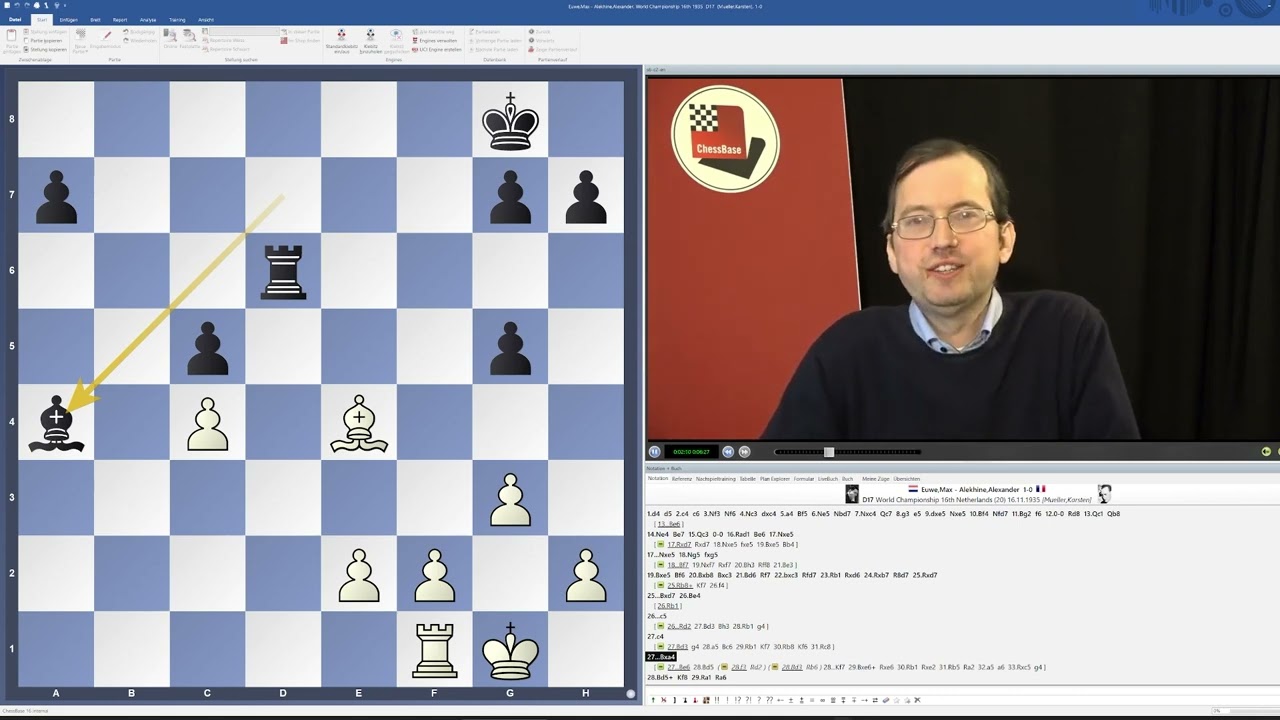
Task: Open the position search dropdown box
Action: pyautogui.click(x=243, y=31)
